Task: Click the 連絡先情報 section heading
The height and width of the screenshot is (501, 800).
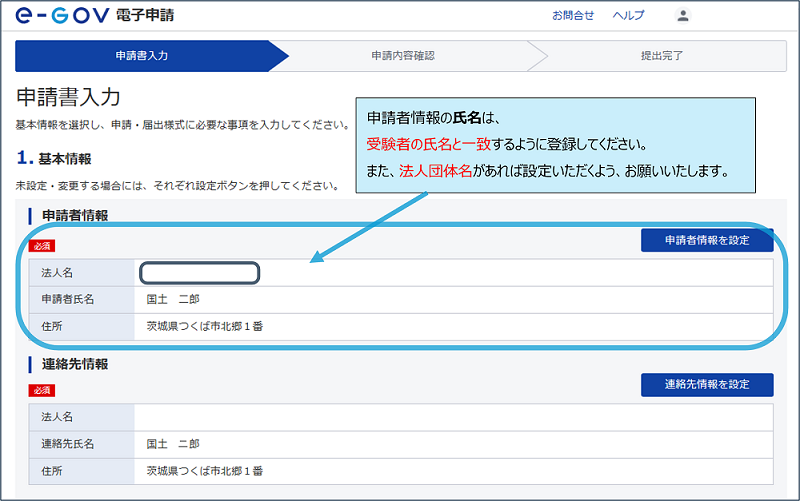Action: click(x=75, y=364)
